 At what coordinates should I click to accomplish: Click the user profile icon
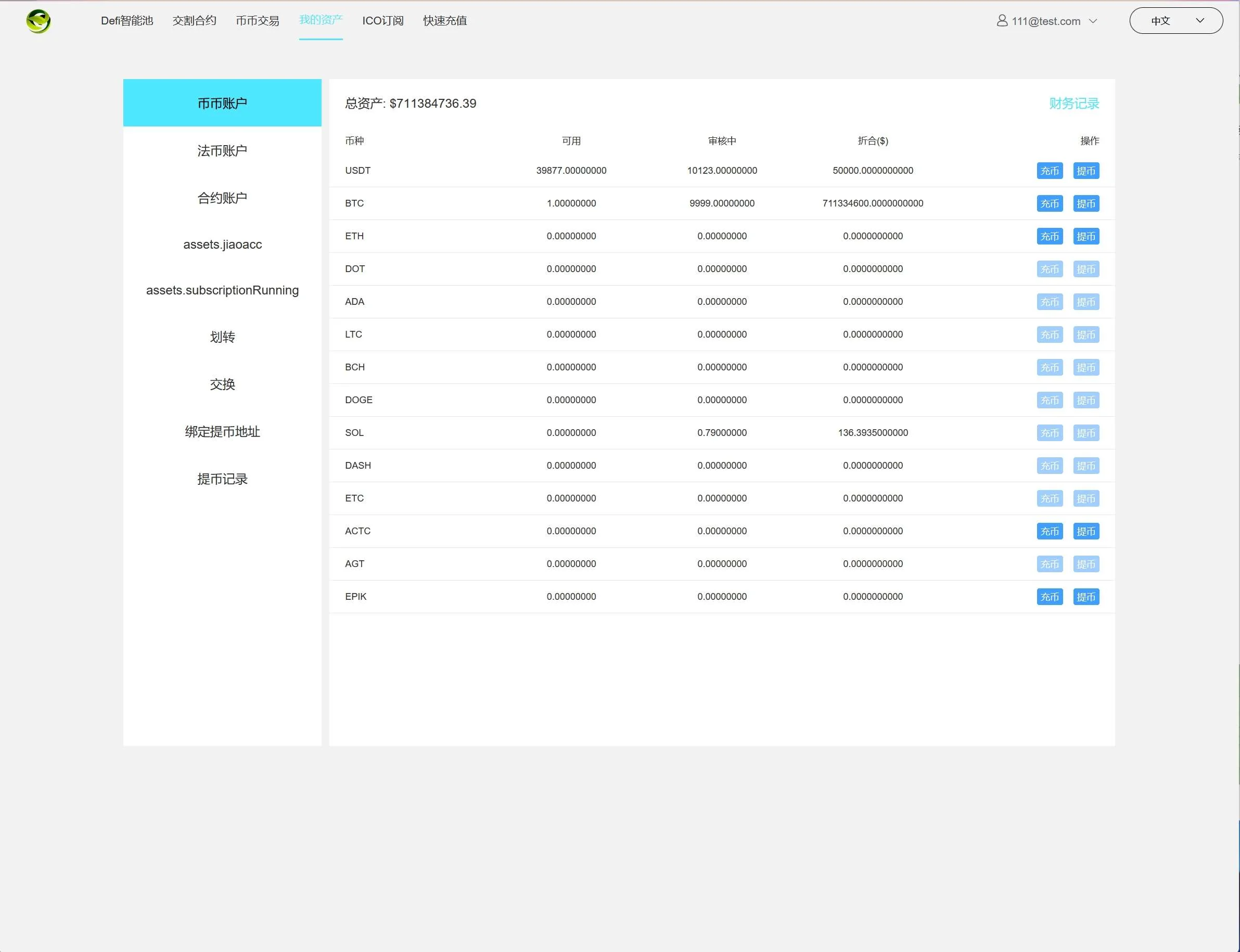[x=1002, y=21]
